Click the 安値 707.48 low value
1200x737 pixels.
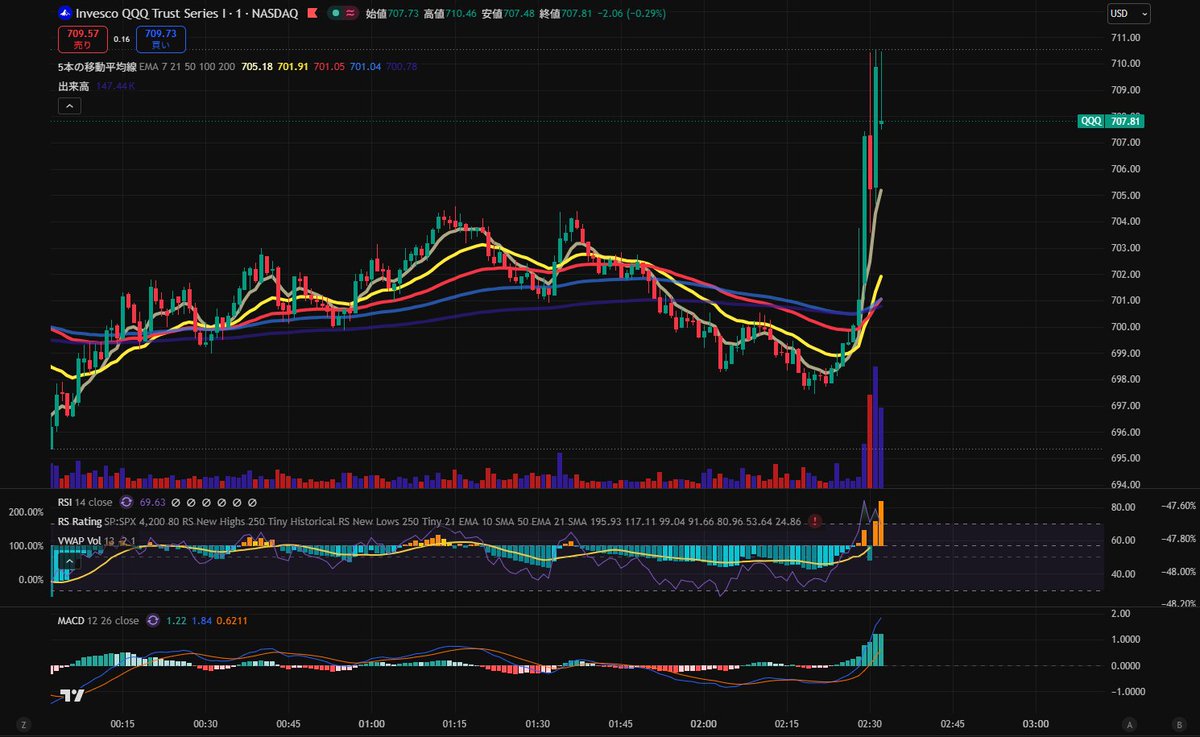point(508,14)
